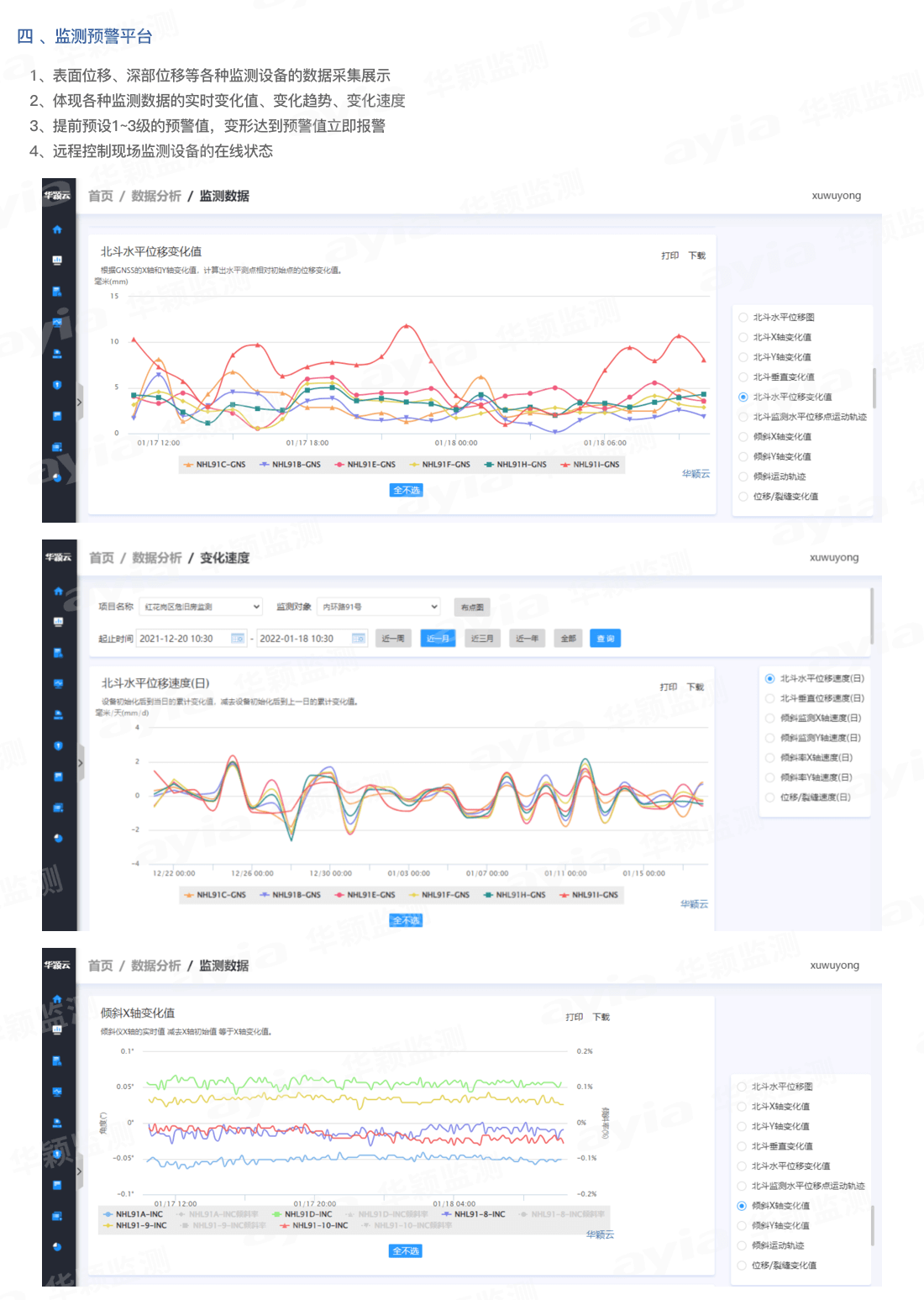Click 数据分析 in the 变化速度 breadcrumb
This screenshot has width=924, height=1300.
coord(157,558)
